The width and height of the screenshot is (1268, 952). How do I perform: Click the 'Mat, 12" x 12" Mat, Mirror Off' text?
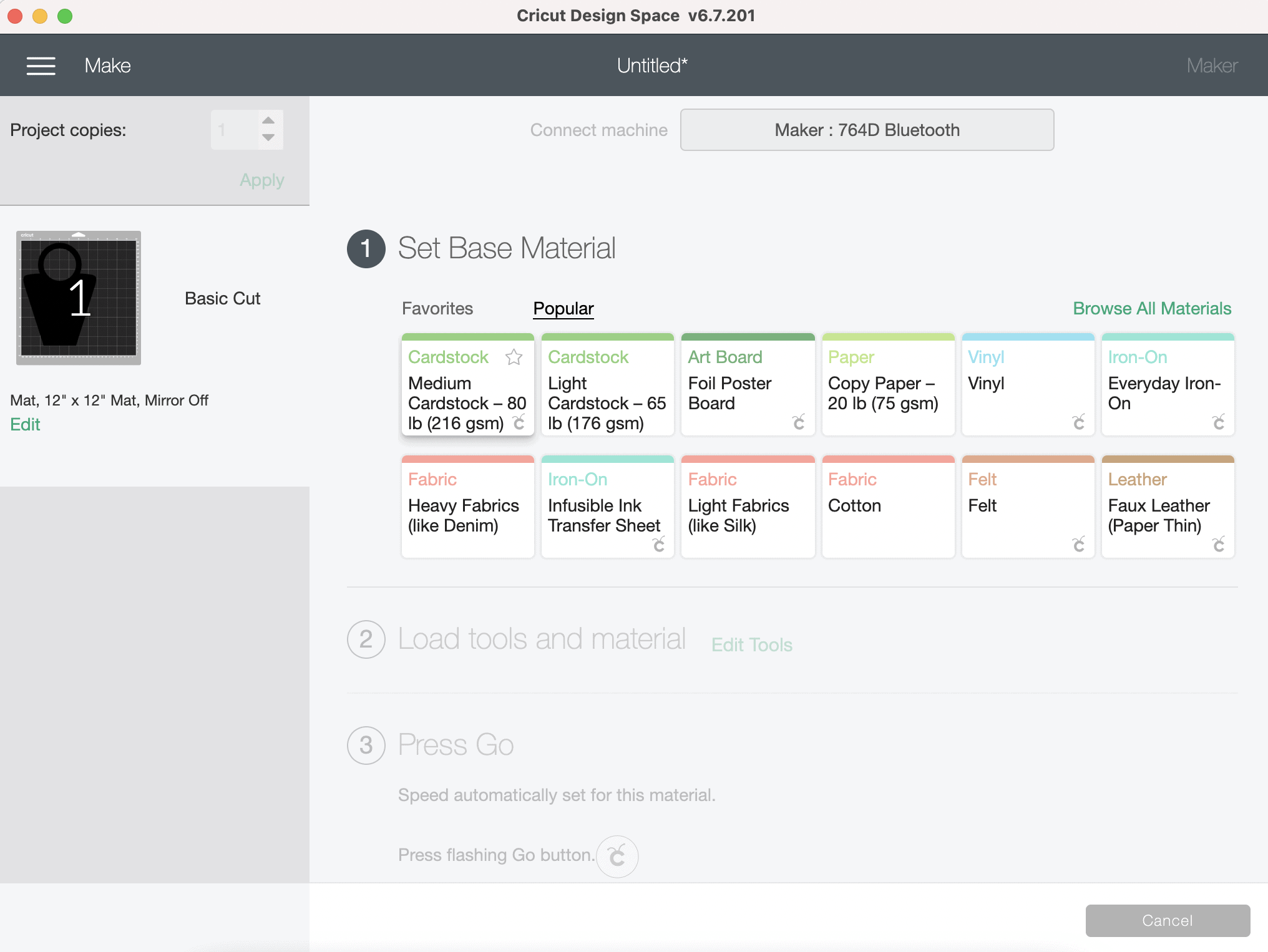click(109, 400)
